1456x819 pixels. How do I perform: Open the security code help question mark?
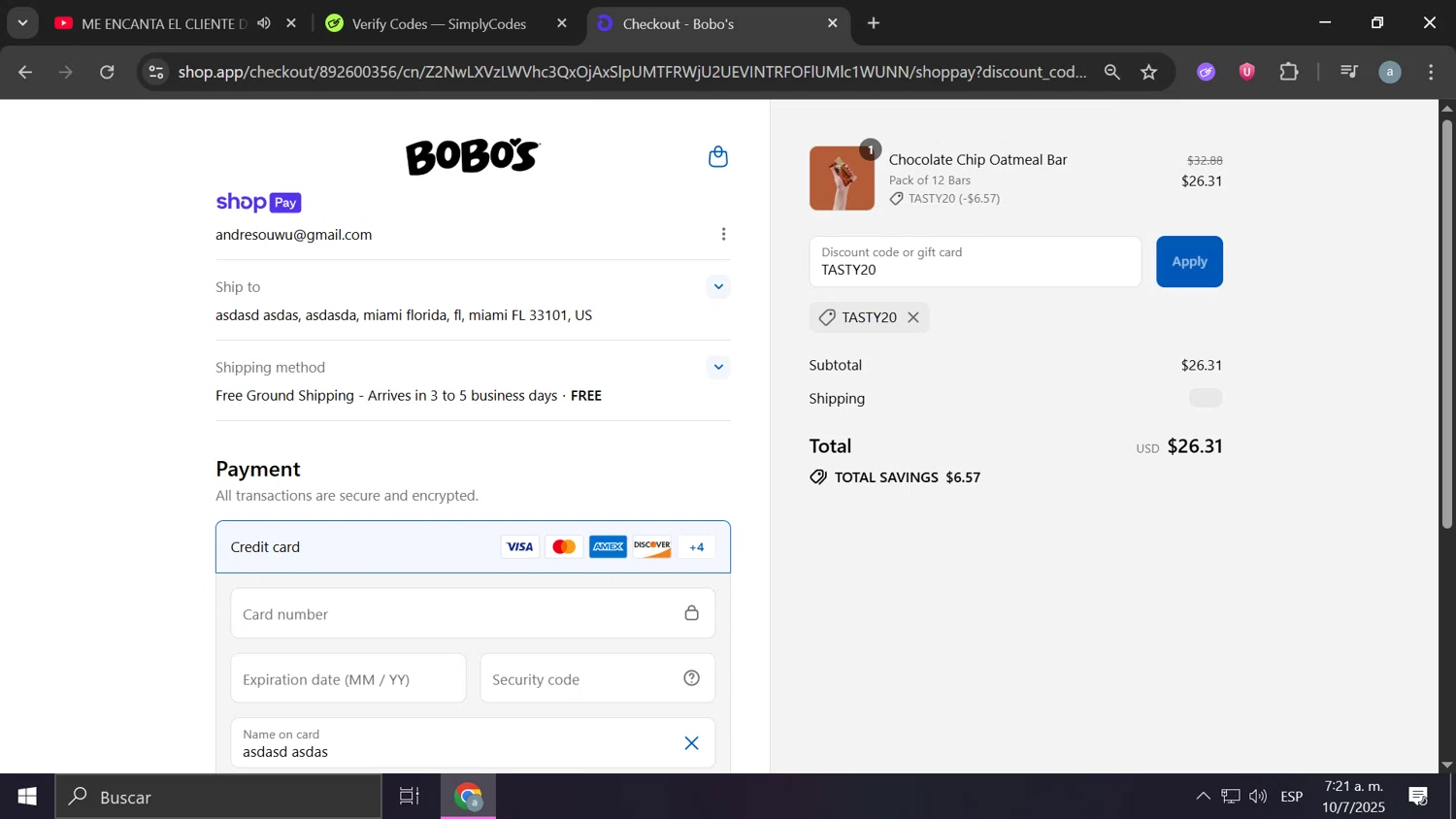692,678
